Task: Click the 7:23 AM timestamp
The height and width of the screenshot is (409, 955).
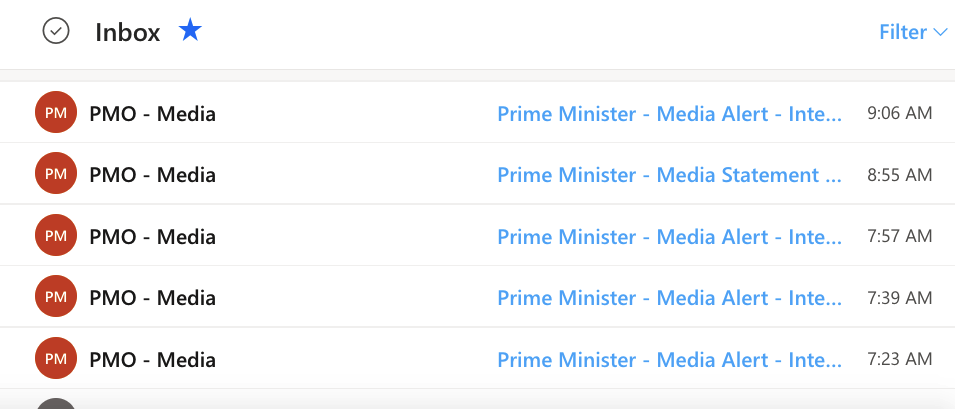Action: (x=899, y=359)
